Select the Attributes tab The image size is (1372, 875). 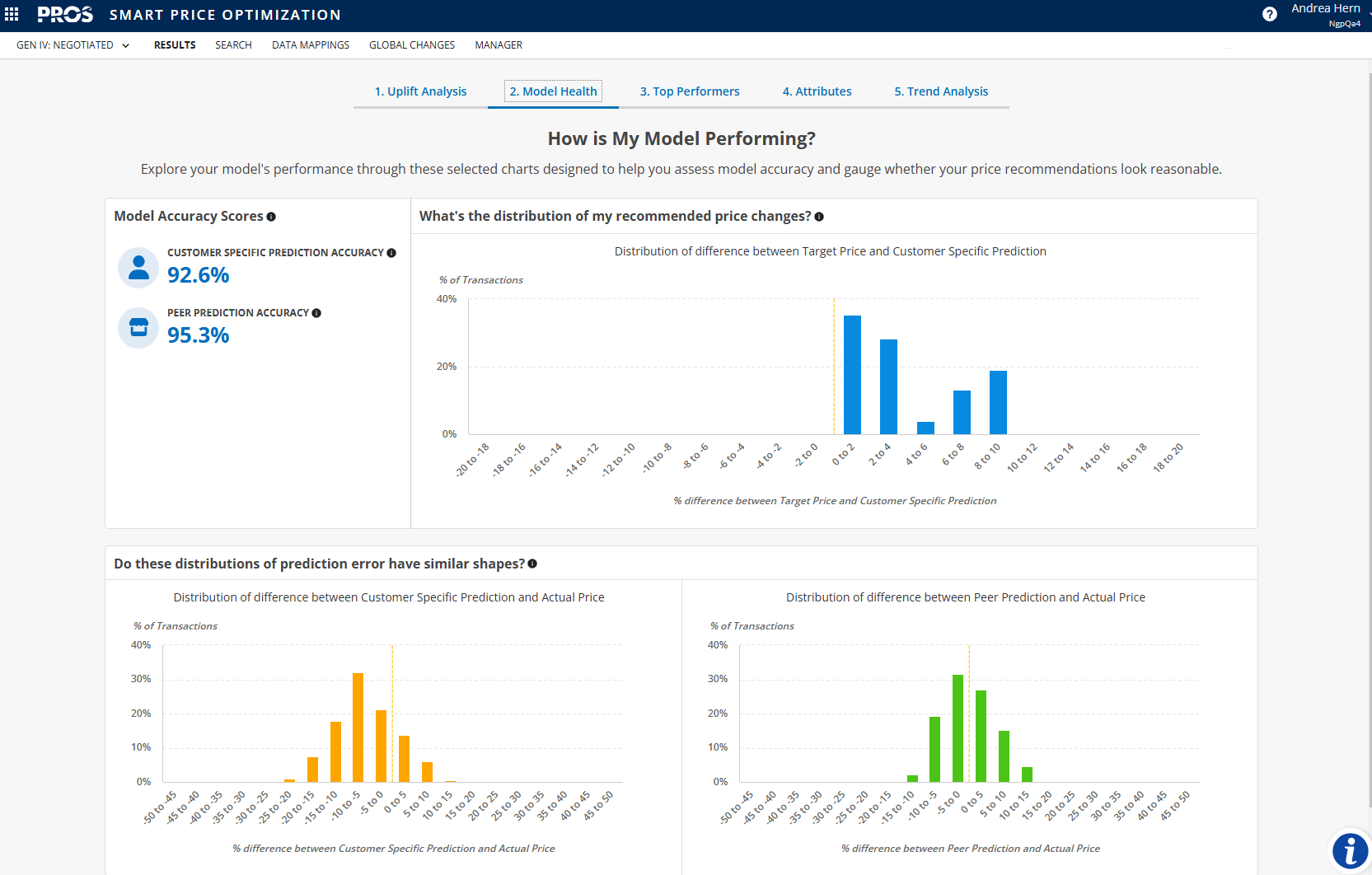(x=817, y=91)
